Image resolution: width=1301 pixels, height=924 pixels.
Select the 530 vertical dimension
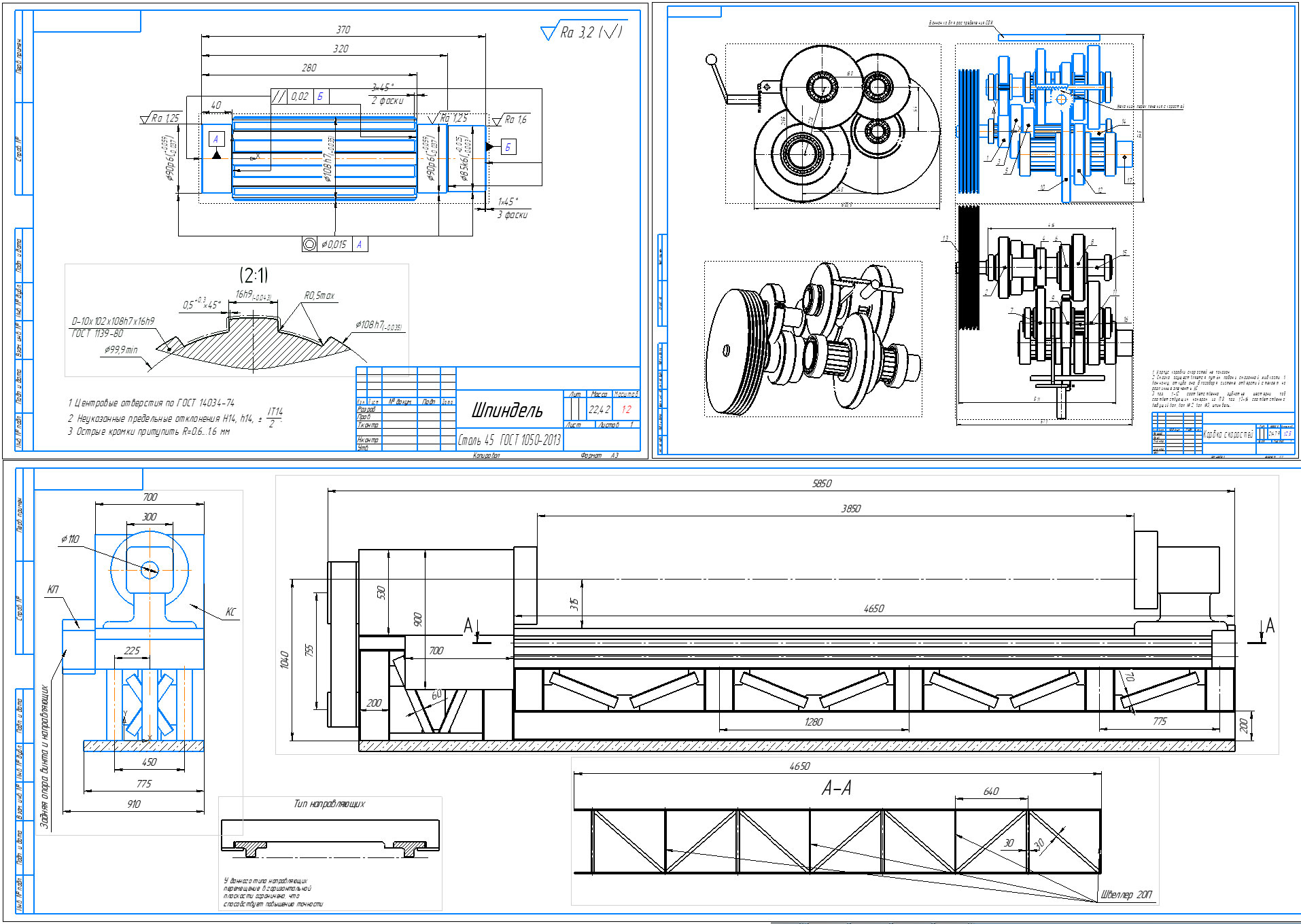(x=381, y=592)
